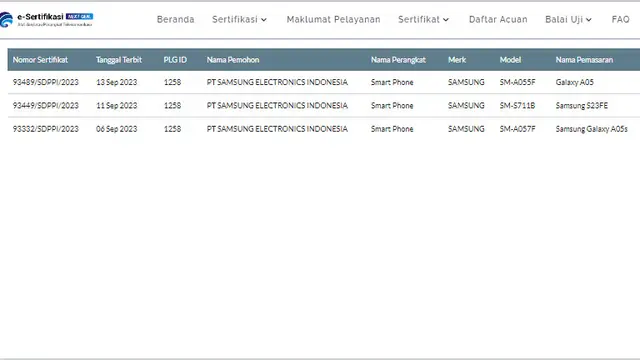Click the e-Sertifikasi logo
640x360 pixels.
click(x=47, y=19)
